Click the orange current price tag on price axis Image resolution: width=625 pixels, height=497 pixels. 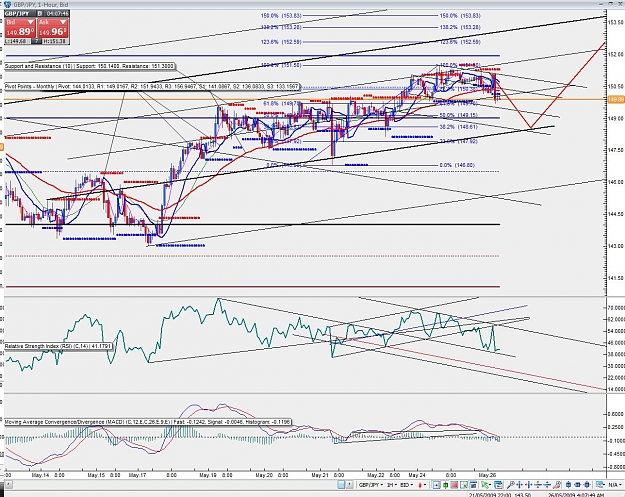point(615,100)
